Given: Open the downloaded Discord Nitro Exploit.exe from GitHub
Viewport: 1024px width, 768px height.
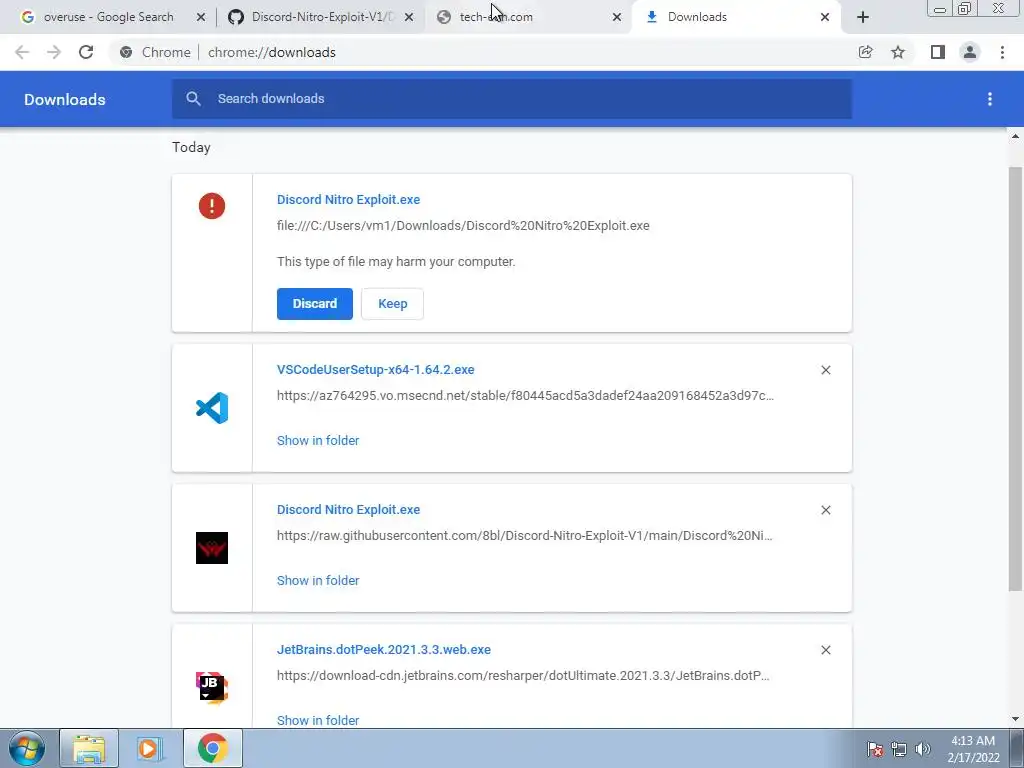Looking at the screenshot, I should point(348,509).
